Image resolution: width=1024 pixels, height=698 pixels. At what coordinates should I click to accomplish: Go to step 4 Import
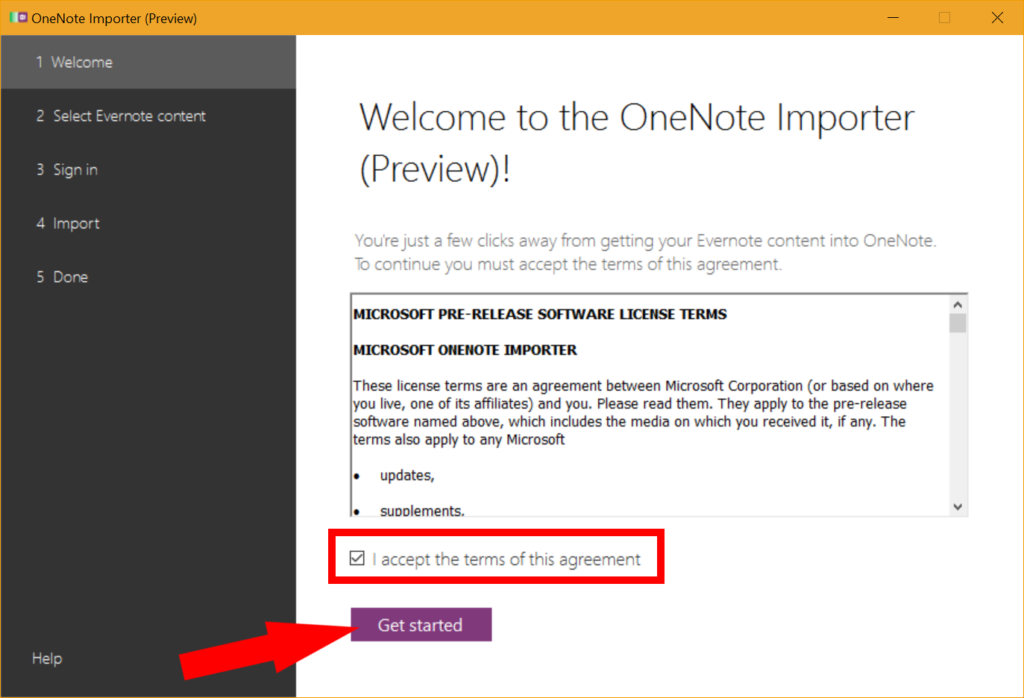(148, 223)
